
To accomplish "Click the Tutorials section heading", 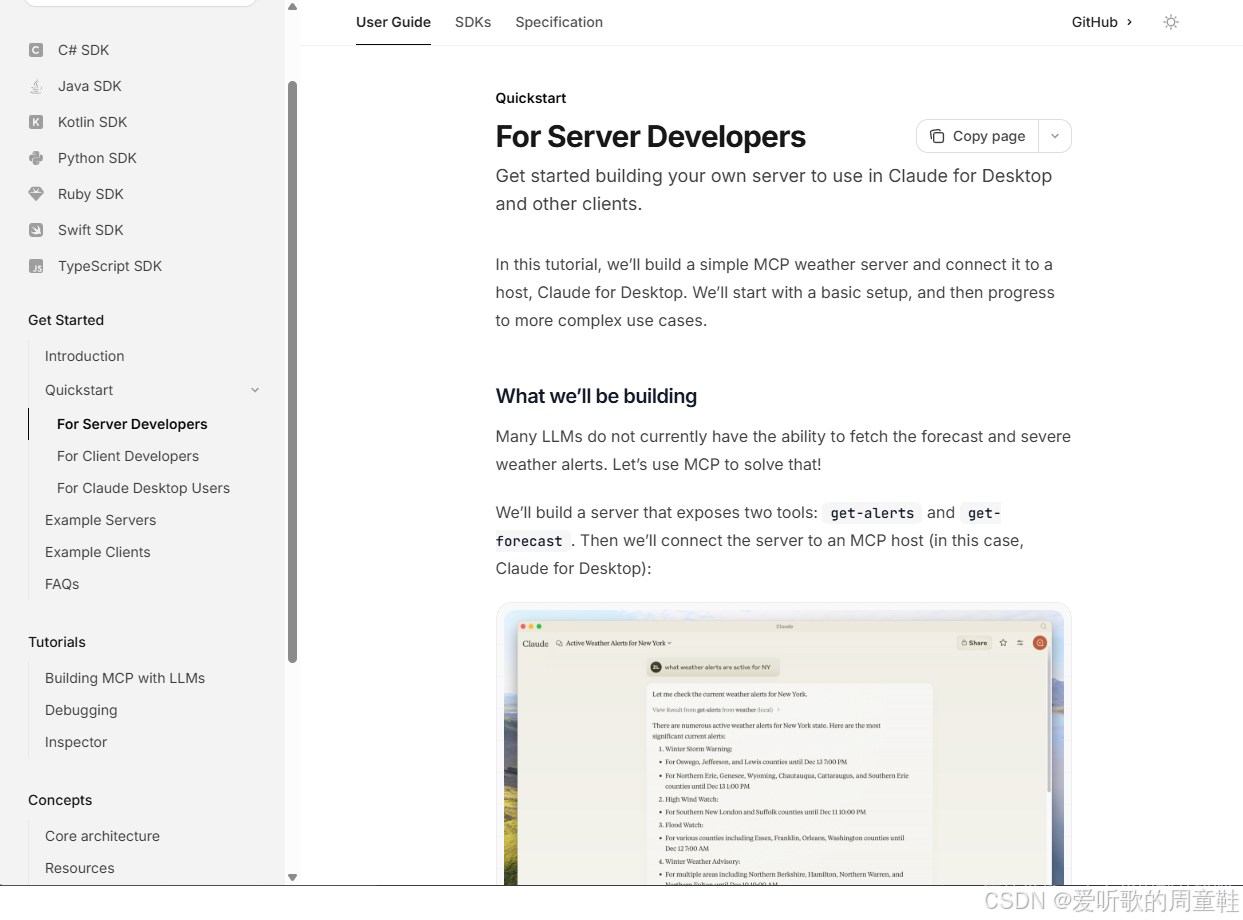I will coord(57,642).
